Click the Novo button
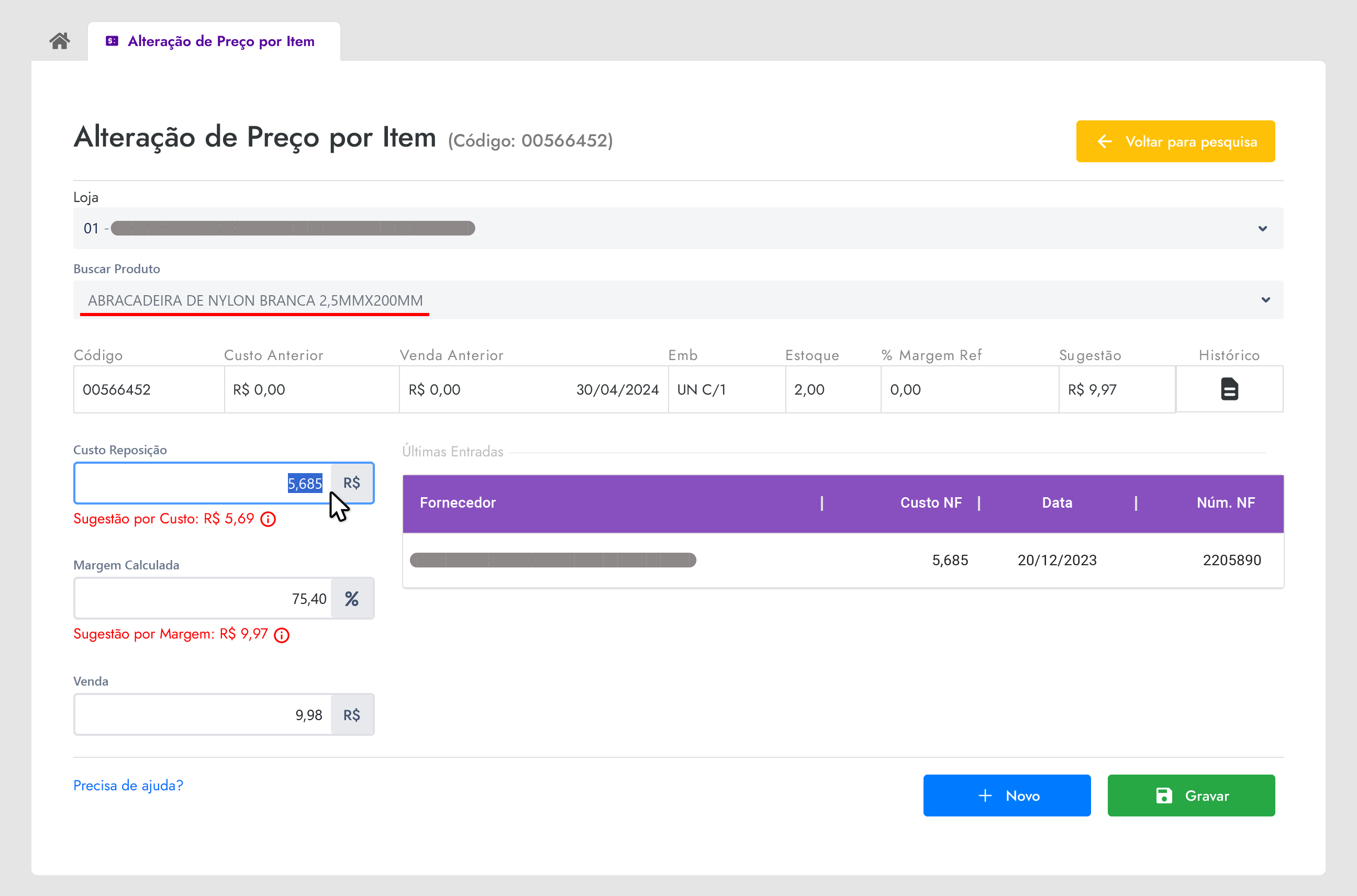Screen dimensions: 1357x896 [x=1007, y=796]
